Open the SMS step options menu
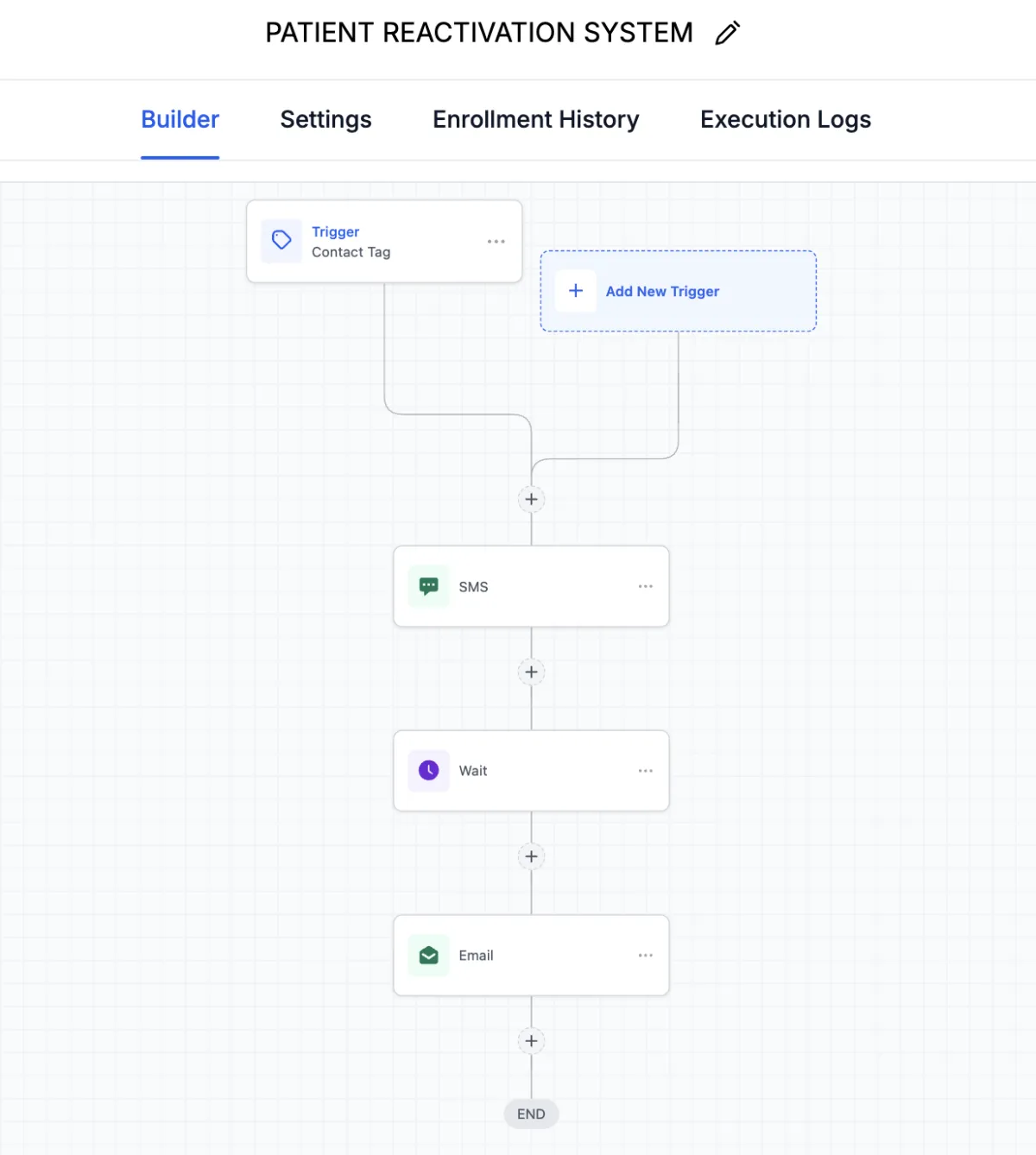1036x1155 pixels. pos(645,587)
